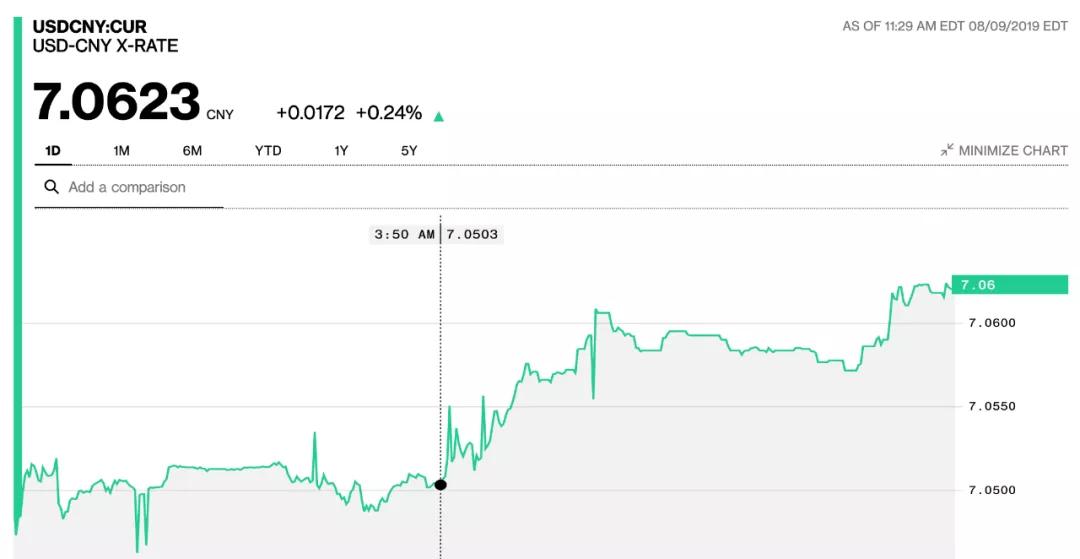
Task: Open the 1Y chart range
Action: [x=341, y=150]
